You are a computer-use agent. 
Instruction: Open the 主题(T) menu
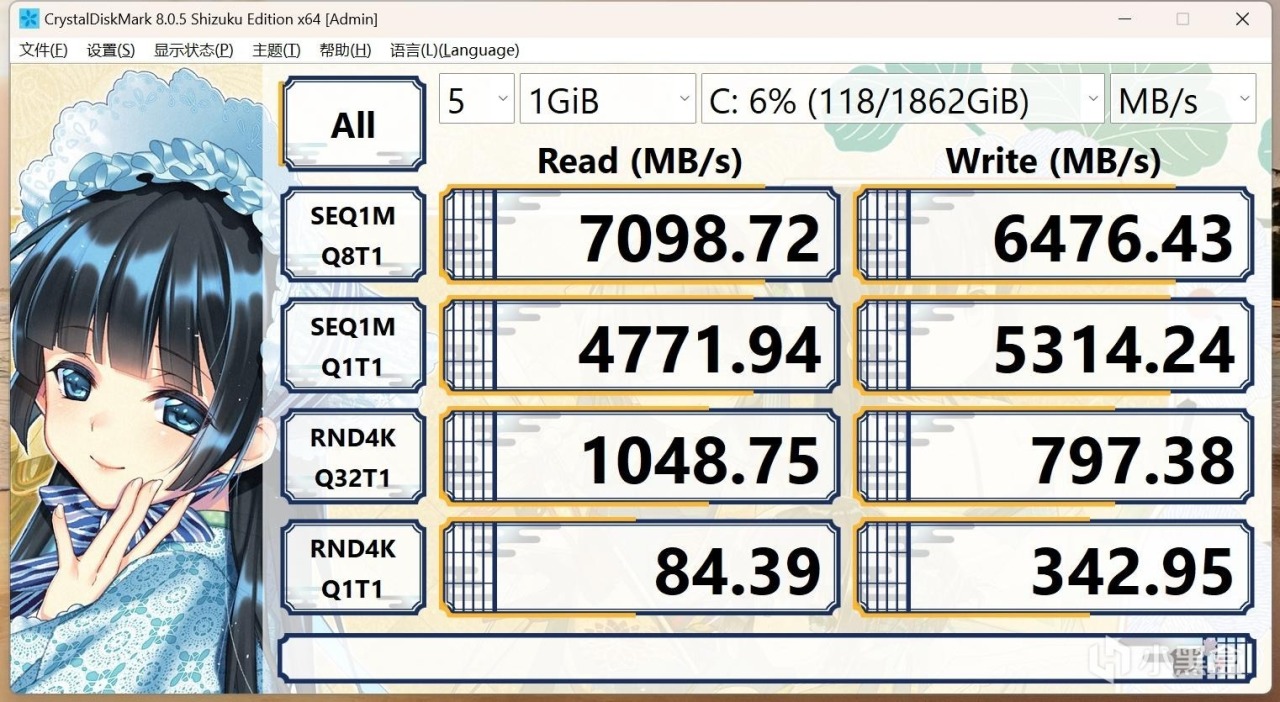click(277, 50)
